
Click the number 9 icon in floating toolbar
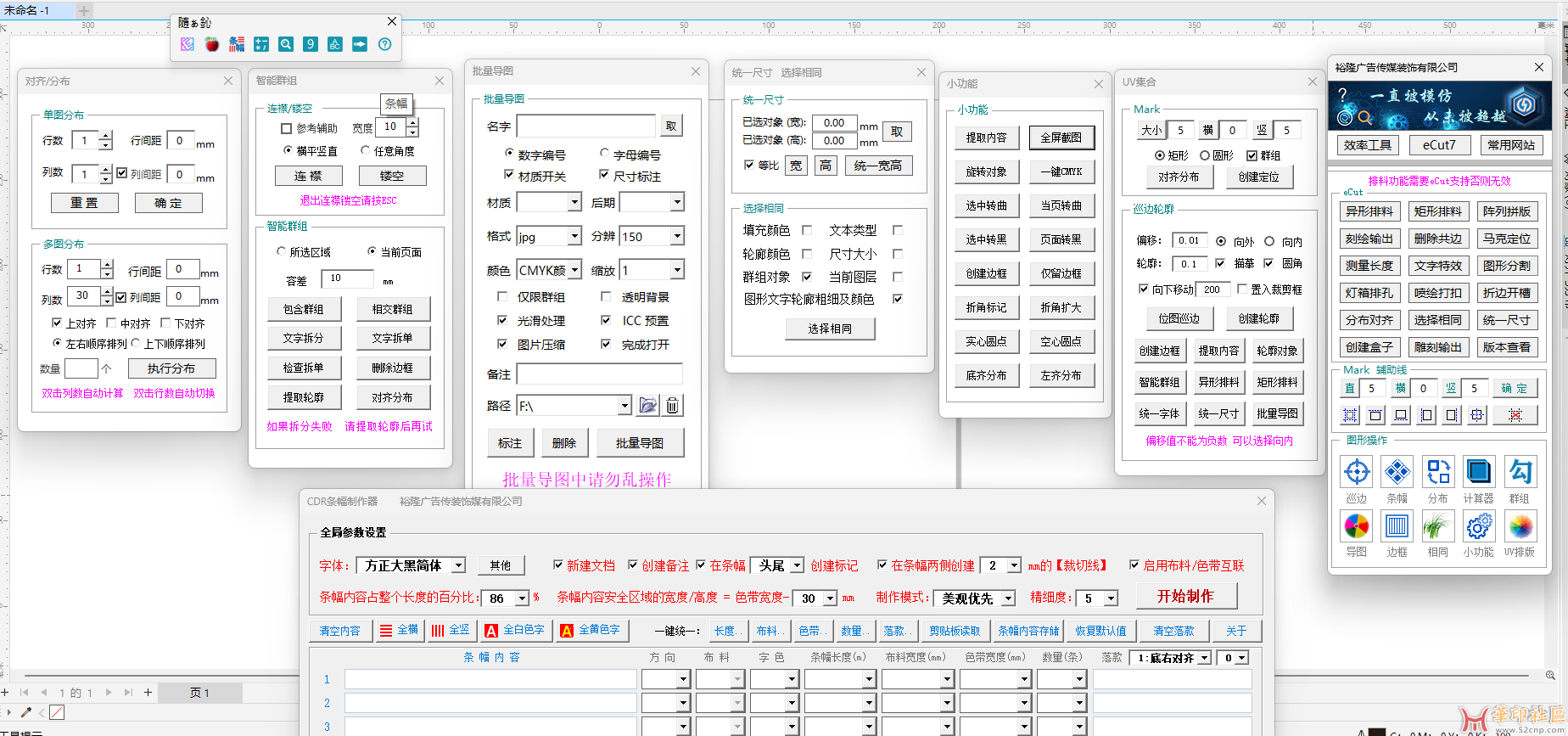click(x=311, y=44)
